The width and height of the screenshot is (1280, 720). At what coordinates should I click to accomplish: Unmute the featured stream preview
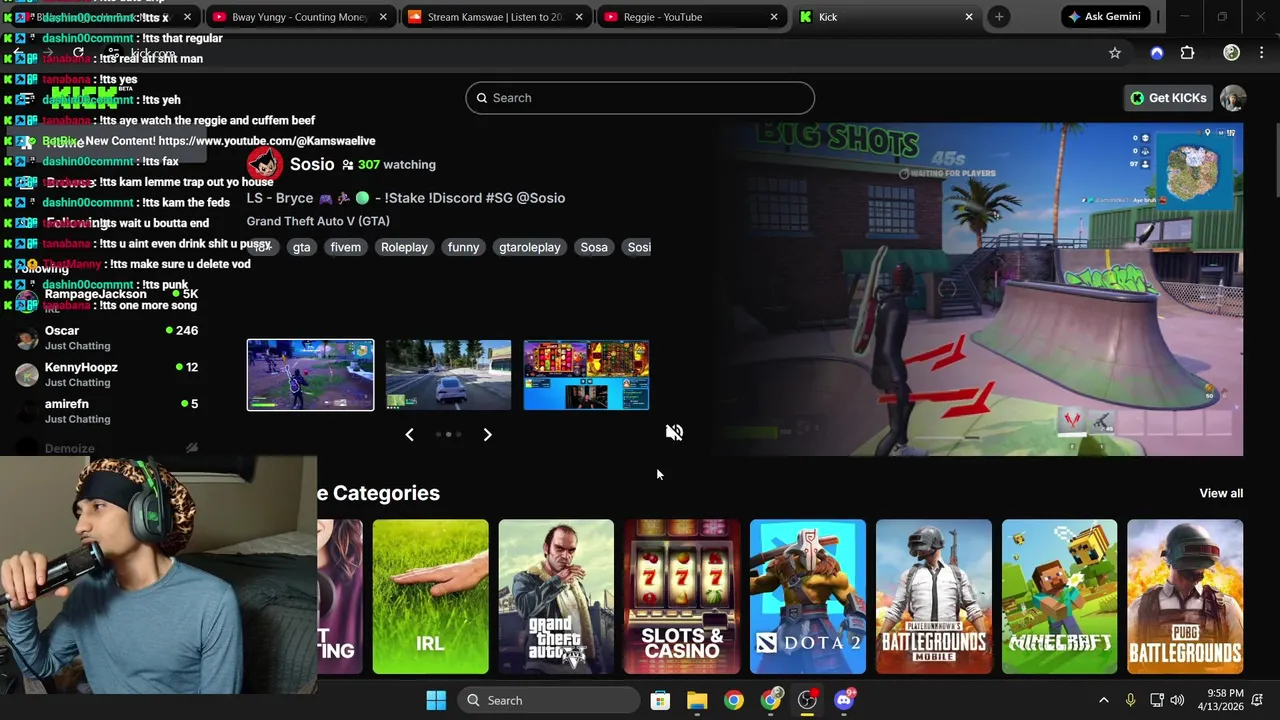coord(675,432)
